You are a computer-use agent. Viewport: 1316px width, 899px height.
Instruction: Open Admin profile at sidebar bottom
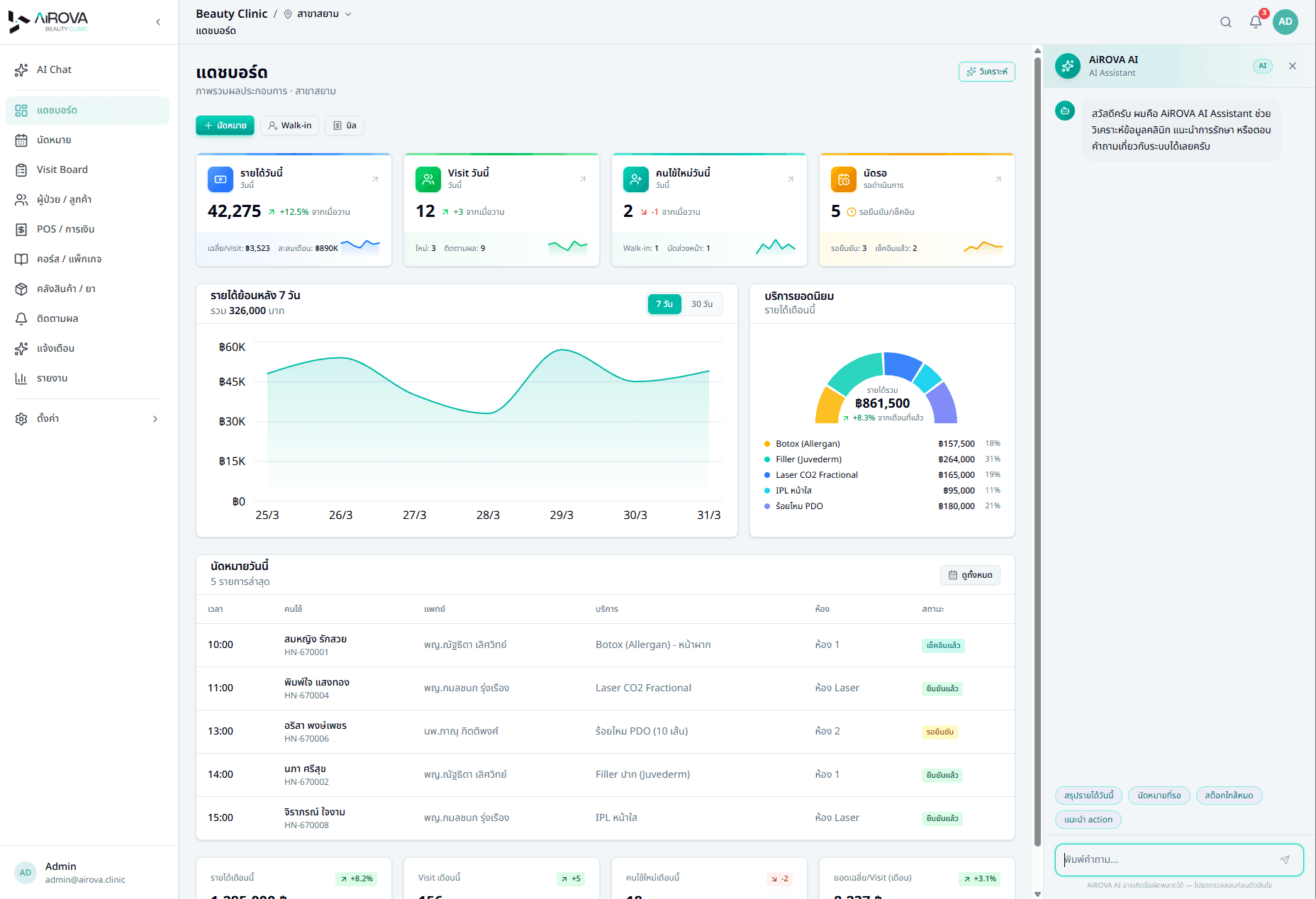[89, 873]
